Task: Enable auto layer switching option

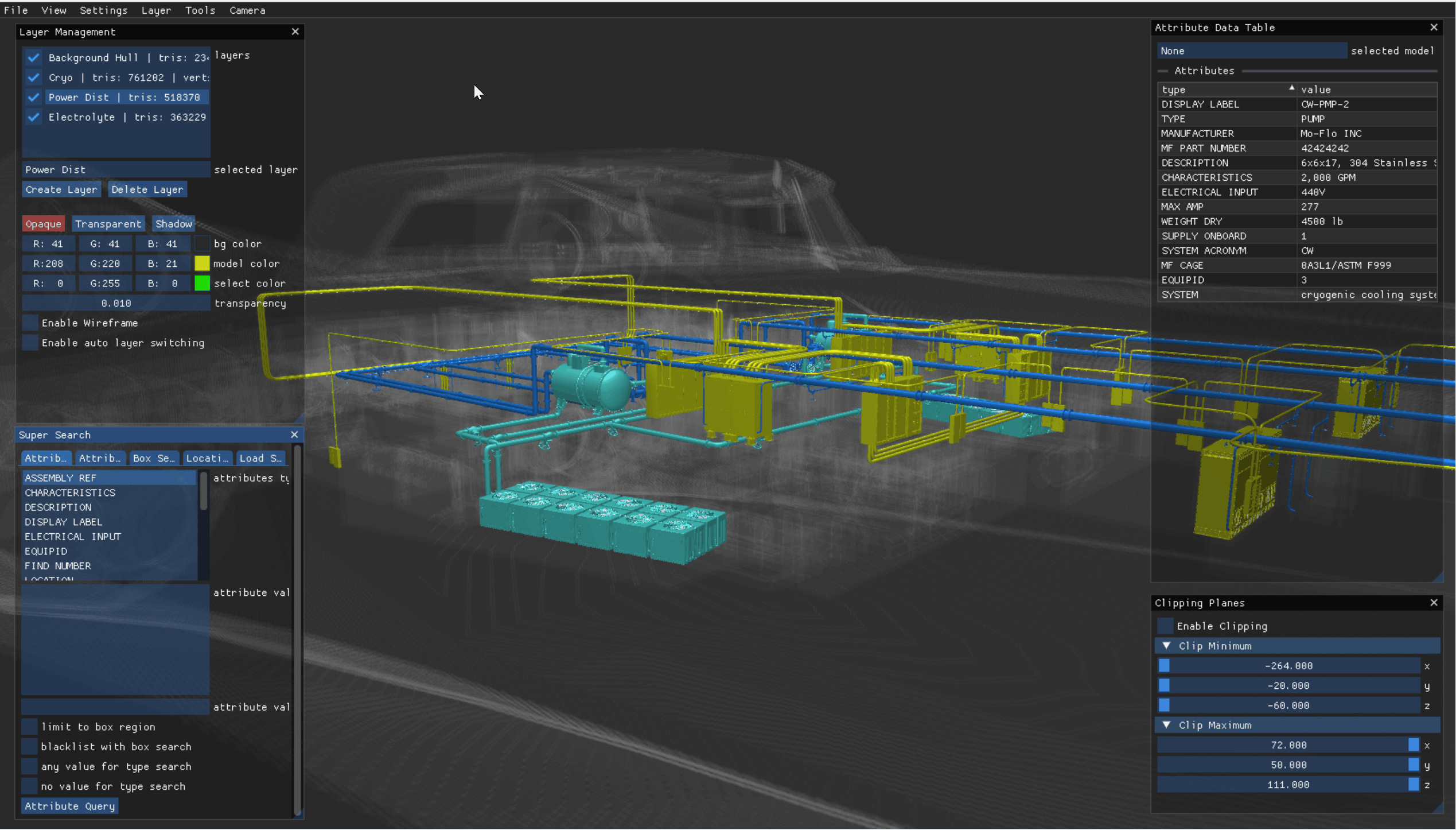Action: tap(29, 342)
